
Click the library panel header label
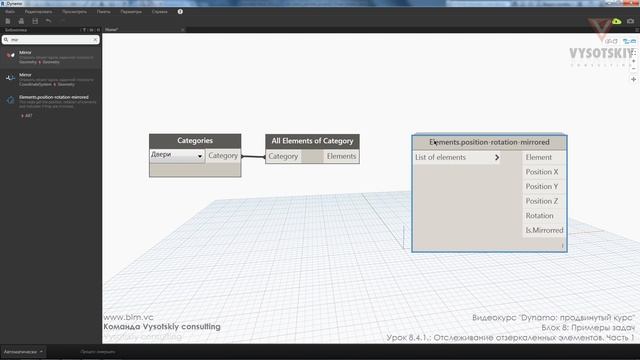[16, 30]
